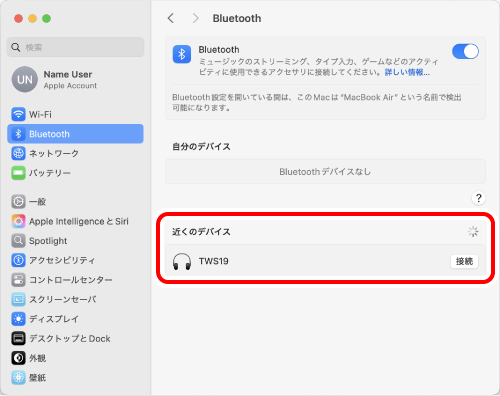The image size is (500, 396).
Task: Turn off the Bluetooth switch
Action: [465, 52]
